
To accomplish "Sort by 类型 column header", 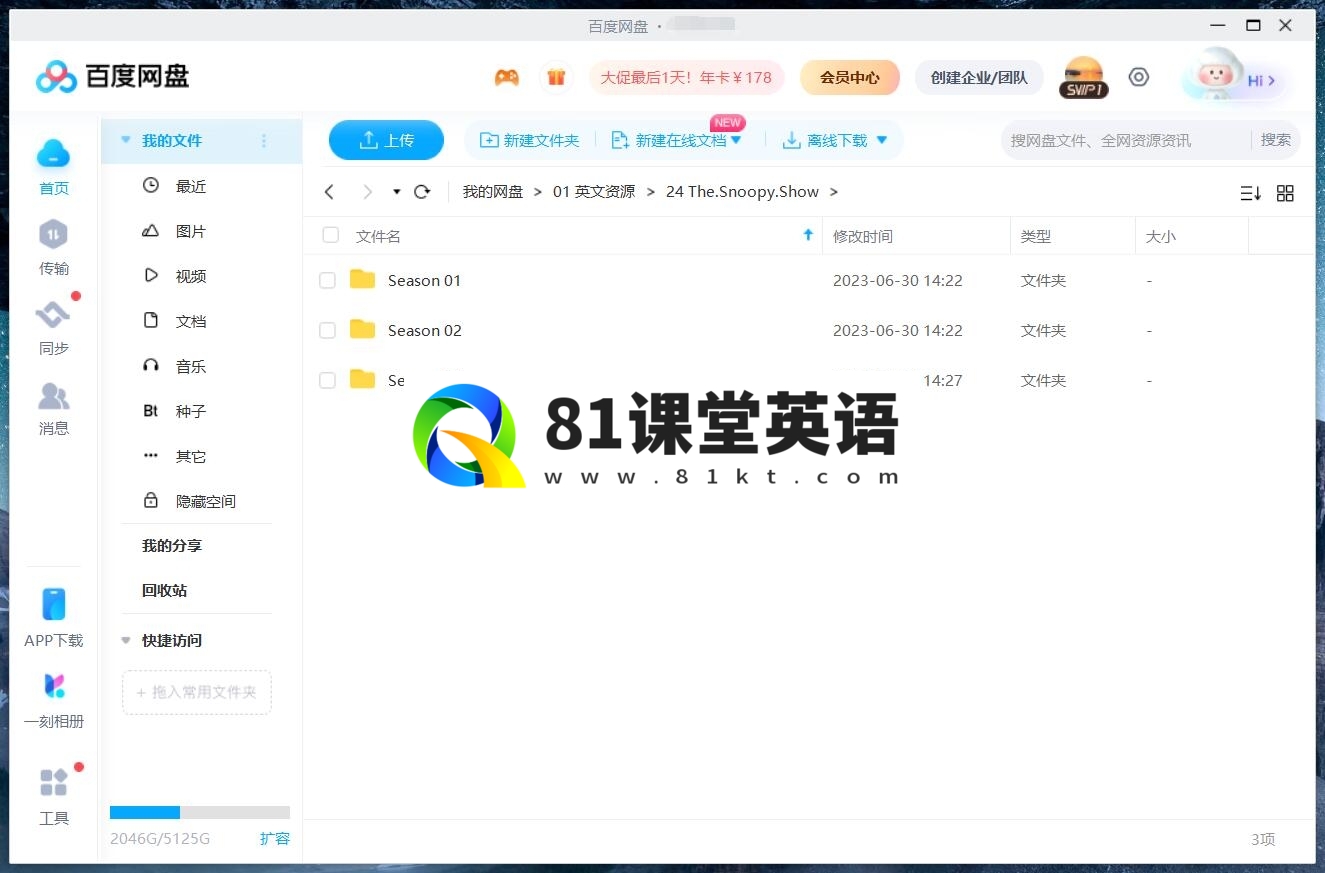I will point(1036,237).
